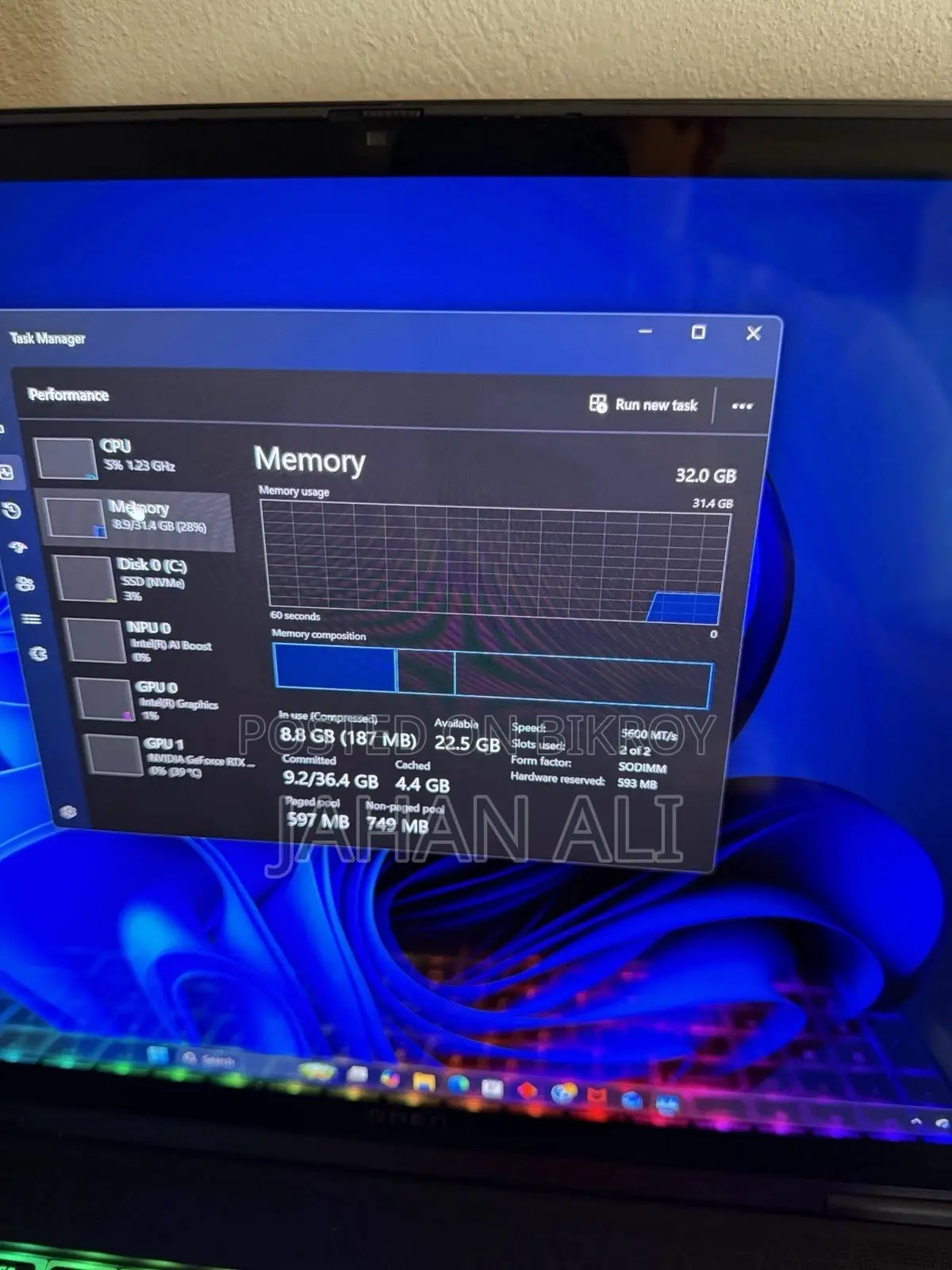This screenshot has height=1270, width=952.
Task: Click the CPU usage thumbnail graph
Action: [65, 459]
